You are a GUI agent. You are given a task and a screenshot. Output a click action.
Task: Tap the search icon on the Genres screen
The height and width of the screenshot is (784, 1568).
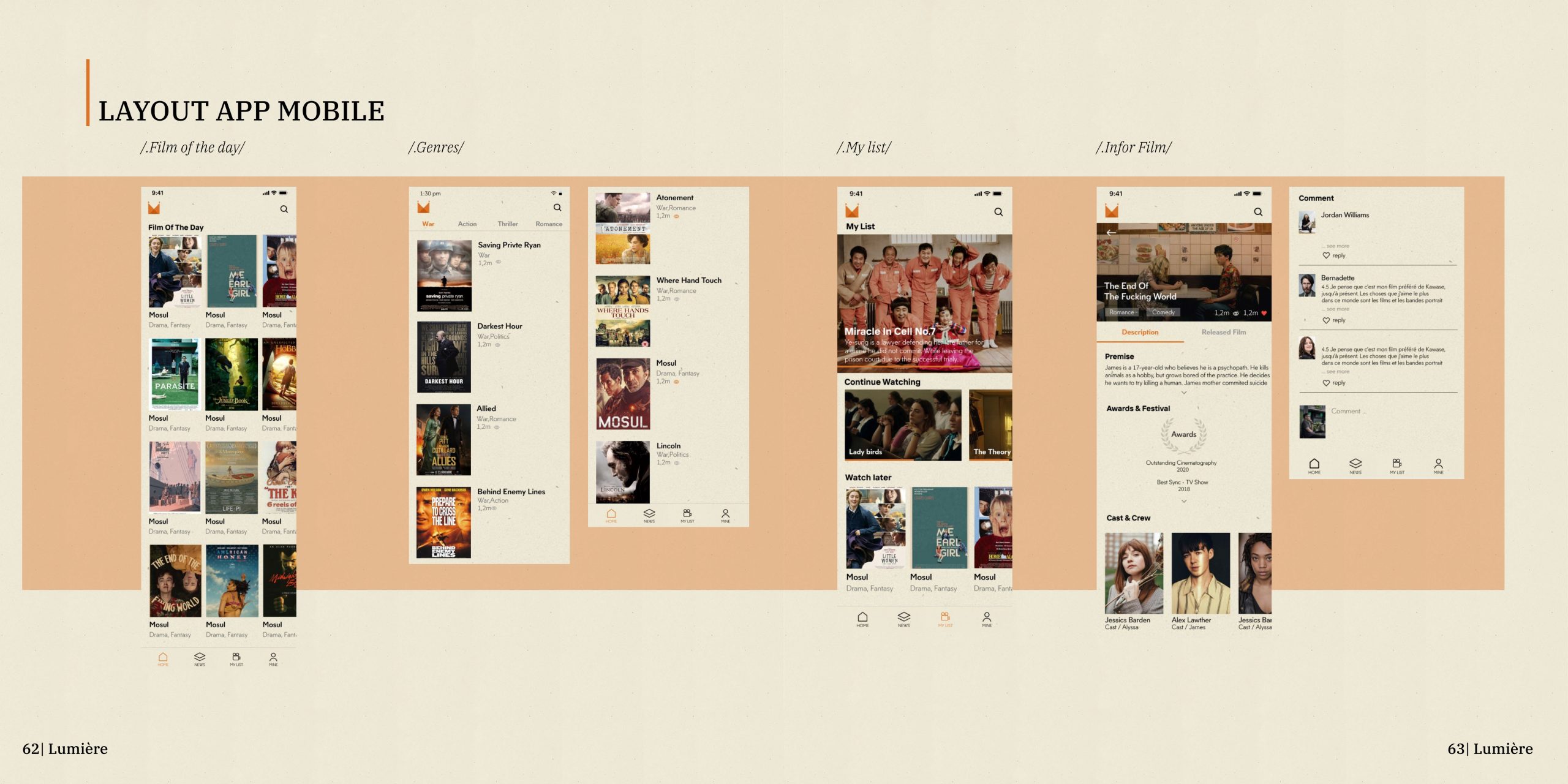tap(557, 208)
